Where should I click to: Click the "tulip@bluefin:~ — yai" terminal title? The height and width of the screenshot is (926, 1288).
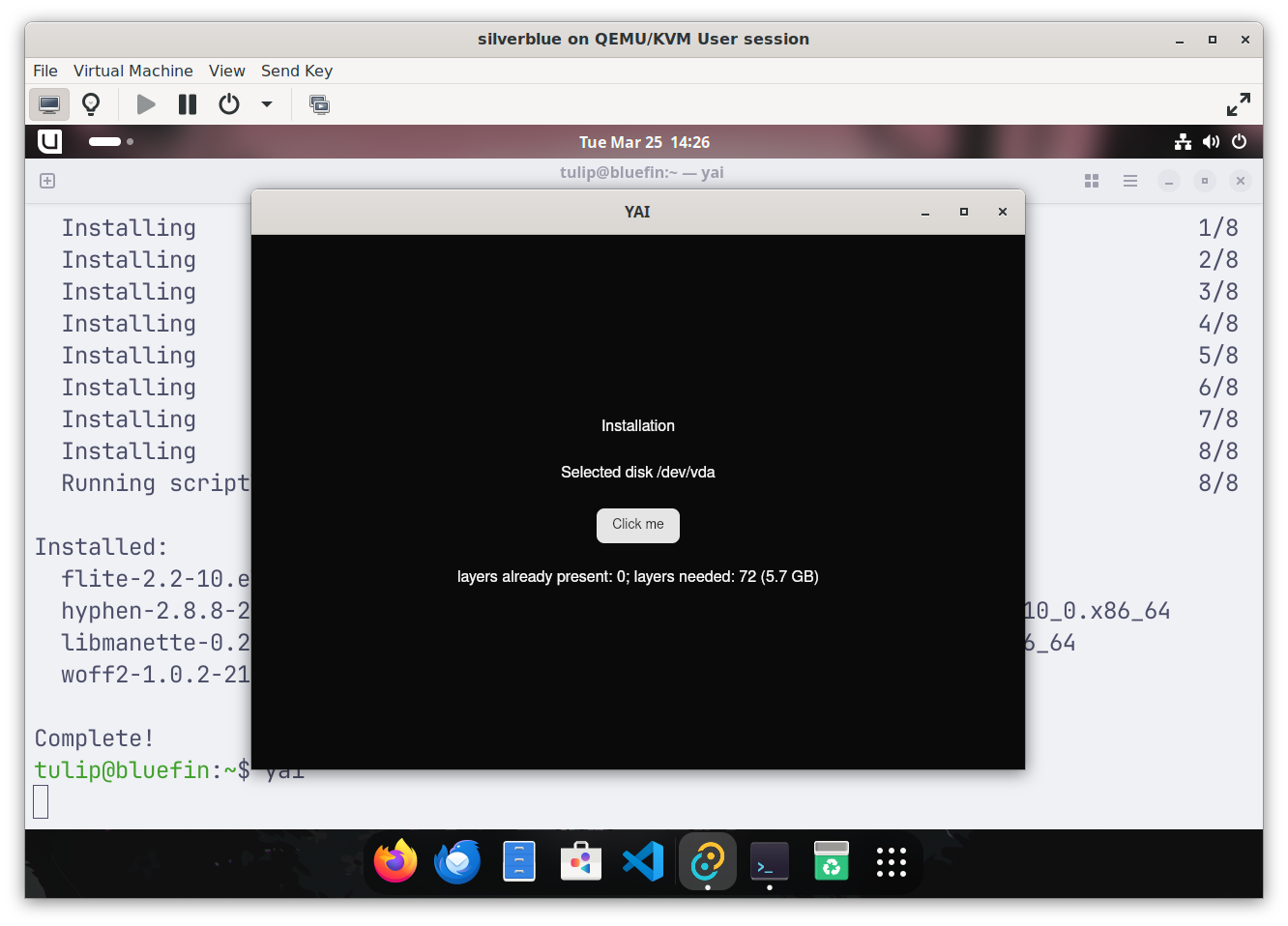(x=642, y=172)
